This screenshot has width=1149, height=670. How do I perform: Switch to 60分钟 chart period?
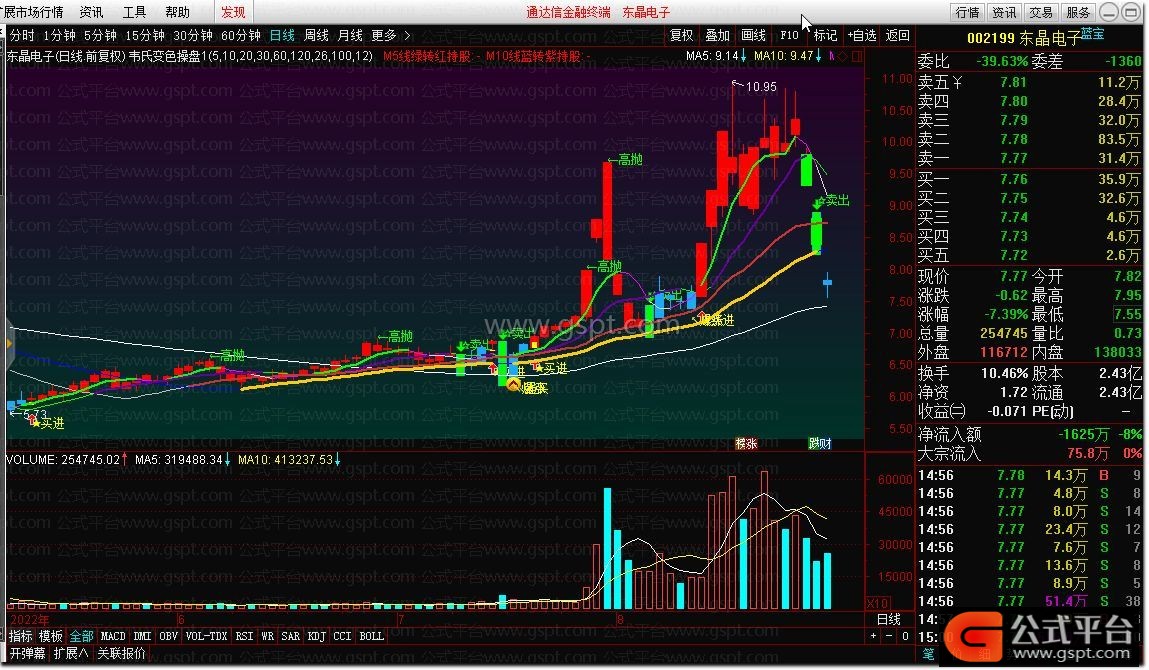tap(241, 35)
